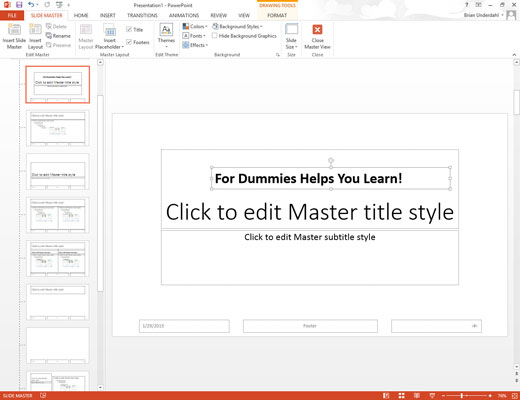This screenshot has height=400, width=520.
Task: Expand the Effects dropdown
Action: [195, 45]
